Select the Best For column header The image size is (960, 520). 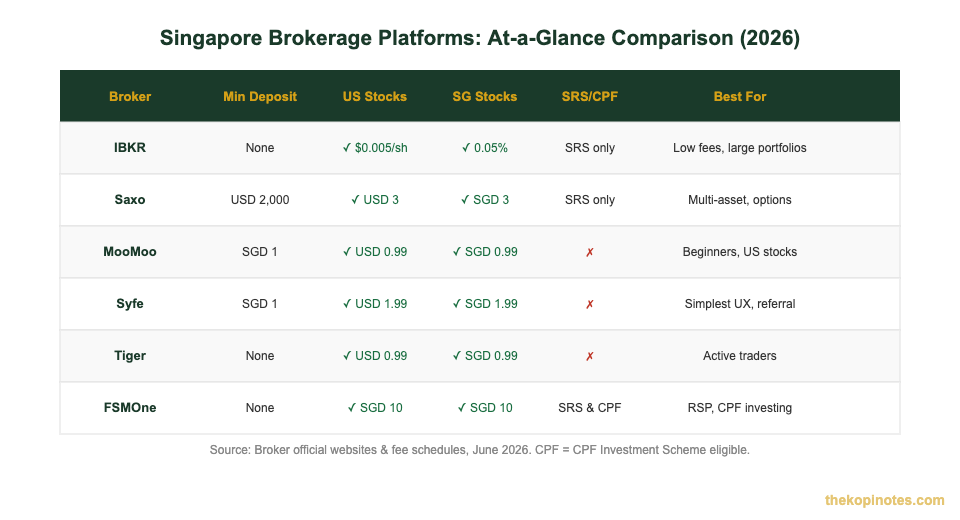[x=740, y=96]
